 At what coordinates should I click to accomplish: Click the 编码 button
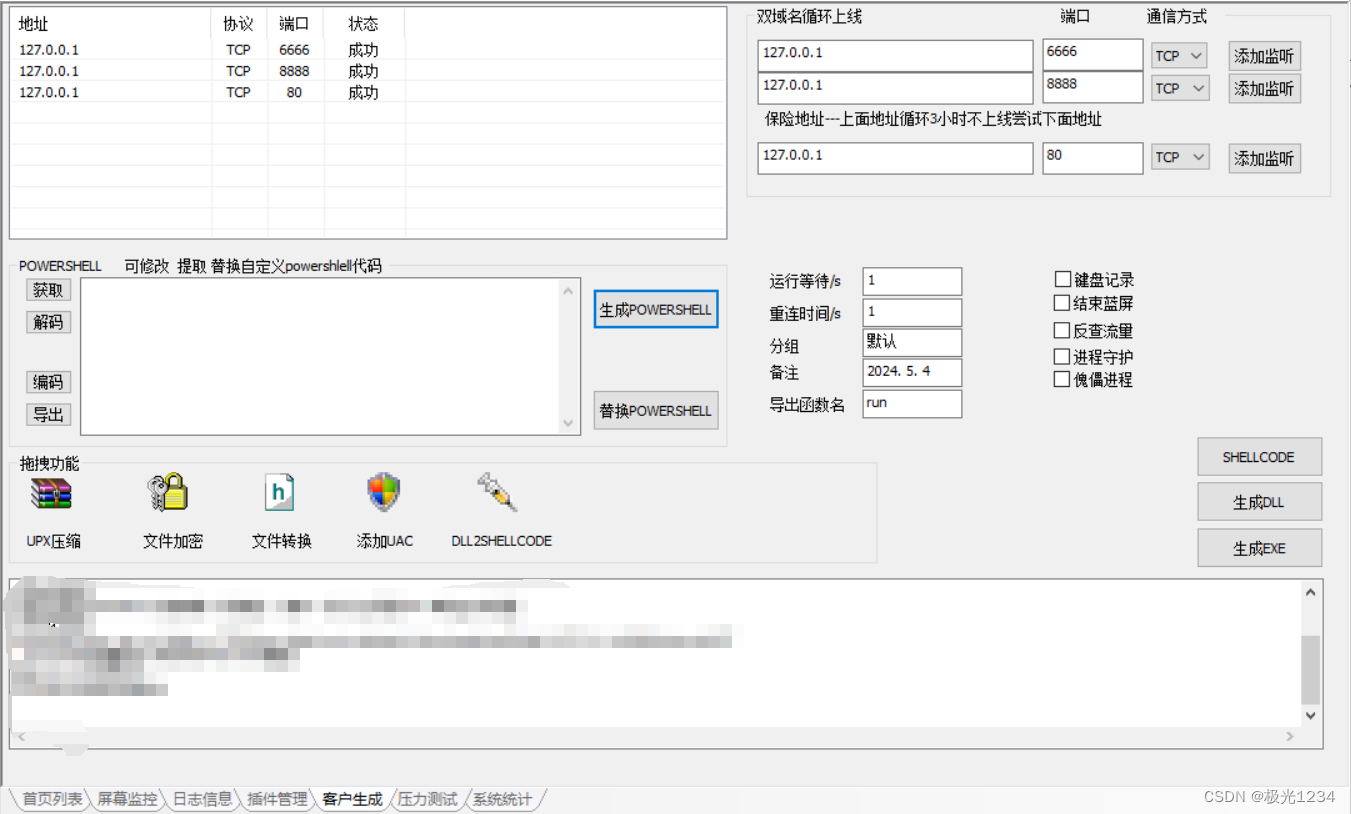48,382
